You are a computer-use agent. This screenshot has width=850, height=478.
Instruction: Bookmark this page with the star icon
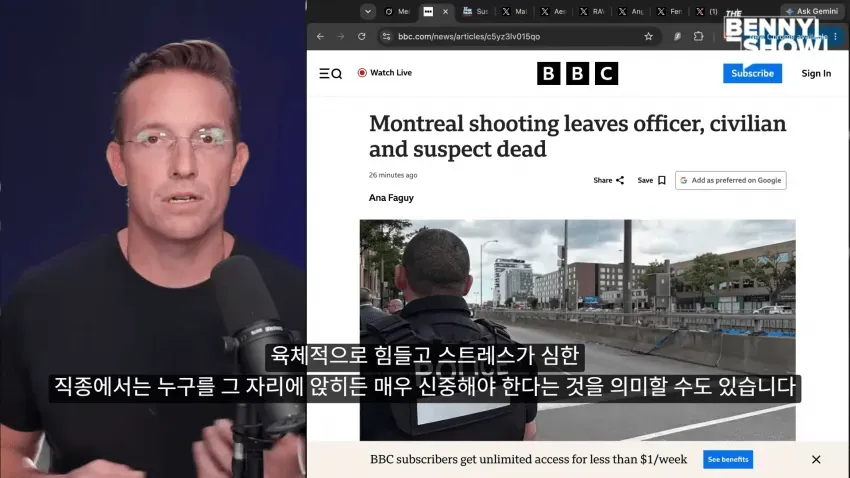648,36
